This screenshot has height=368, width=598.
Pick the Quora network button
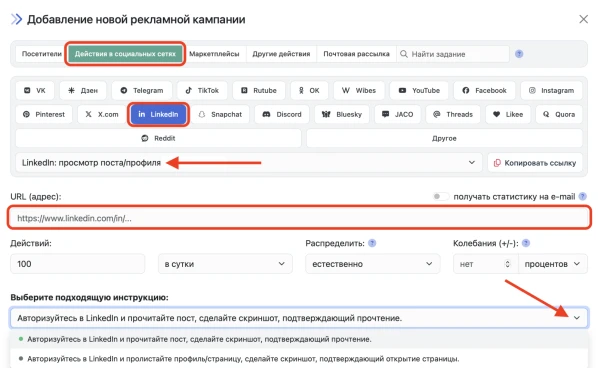[559, 114]
